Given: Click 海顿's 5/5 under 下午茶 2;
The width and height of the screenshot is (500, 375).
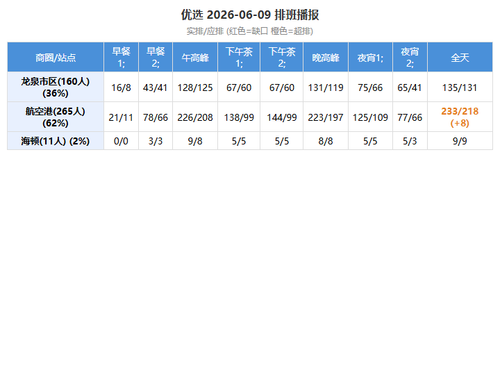Looking at the screenshot, I should click(282, 141).
